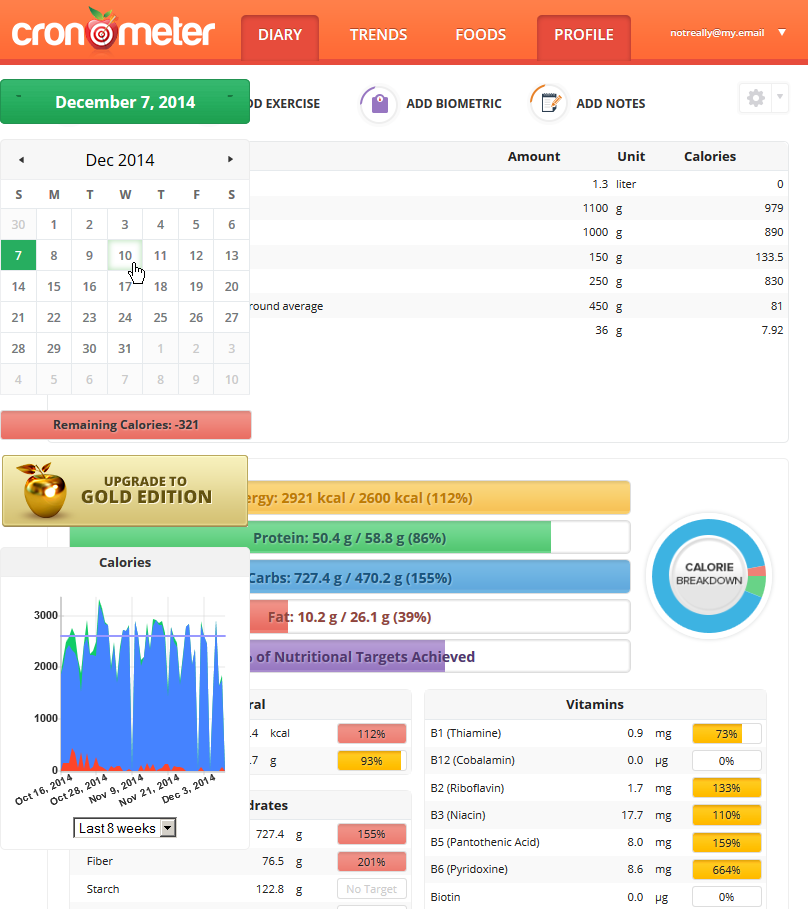Screen dimensions: 808x909
Task: Advance the calendar to the next month
Action: (230, 160)
